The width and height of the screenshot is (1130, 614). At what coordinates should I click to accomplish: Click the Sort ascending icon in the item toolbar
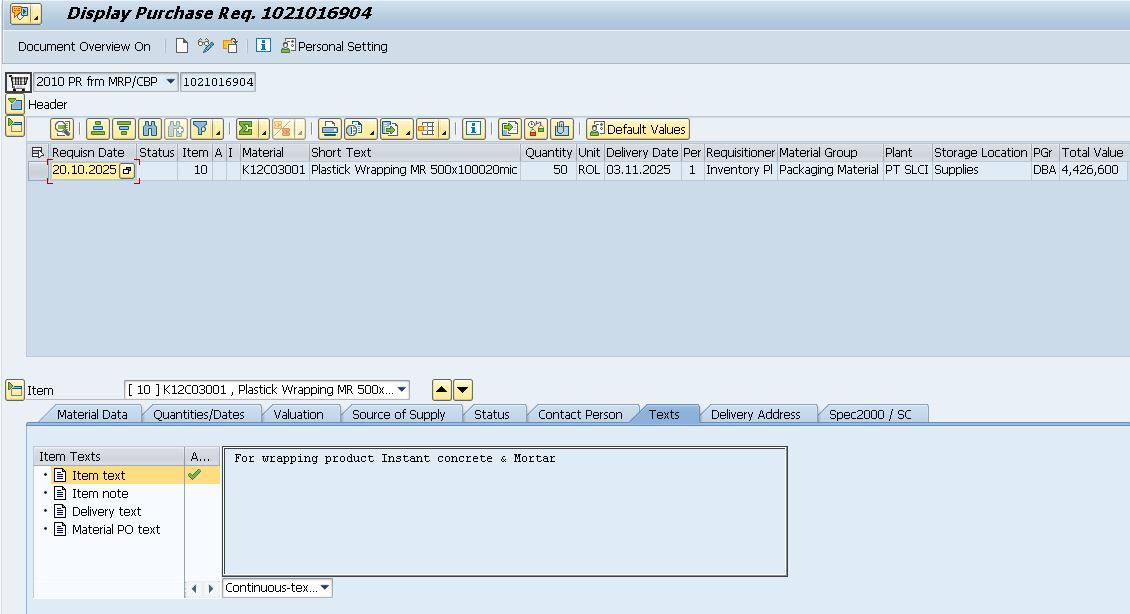point(97,129)
